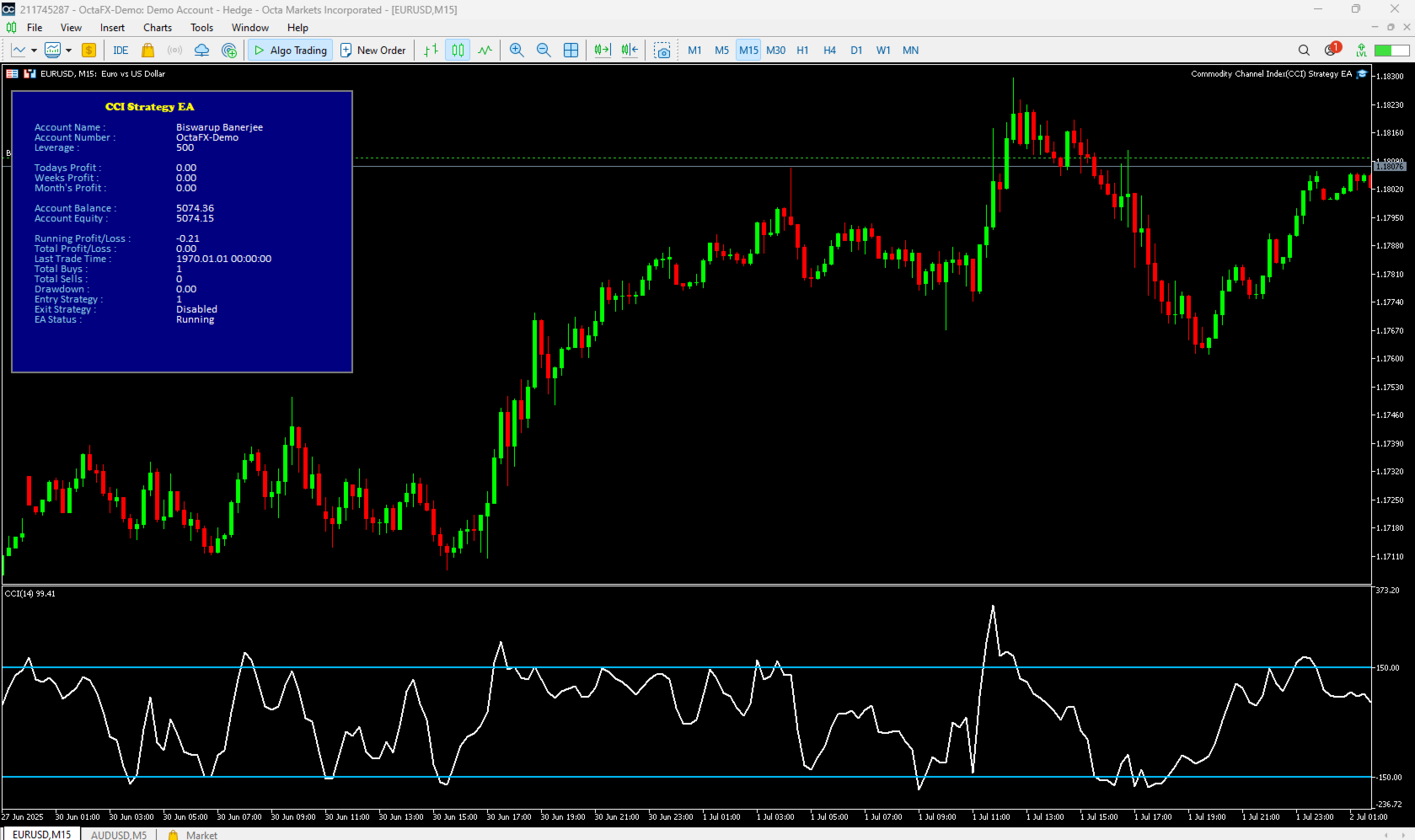Open the Help menu
The width and height of the screenshot is (1415, 840).
pos(297,28)
